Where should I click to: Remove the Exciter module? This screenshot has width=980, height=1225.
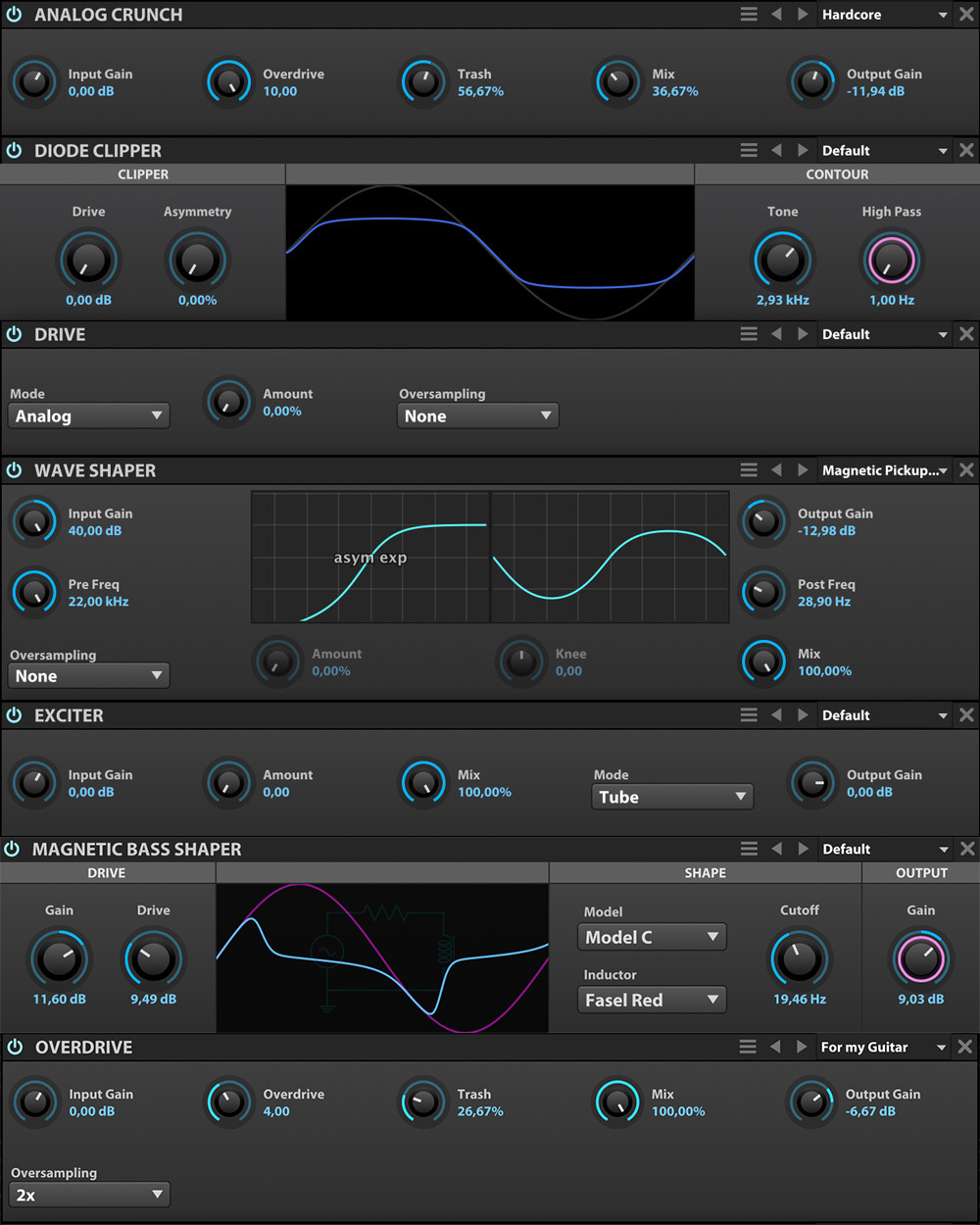966,715
